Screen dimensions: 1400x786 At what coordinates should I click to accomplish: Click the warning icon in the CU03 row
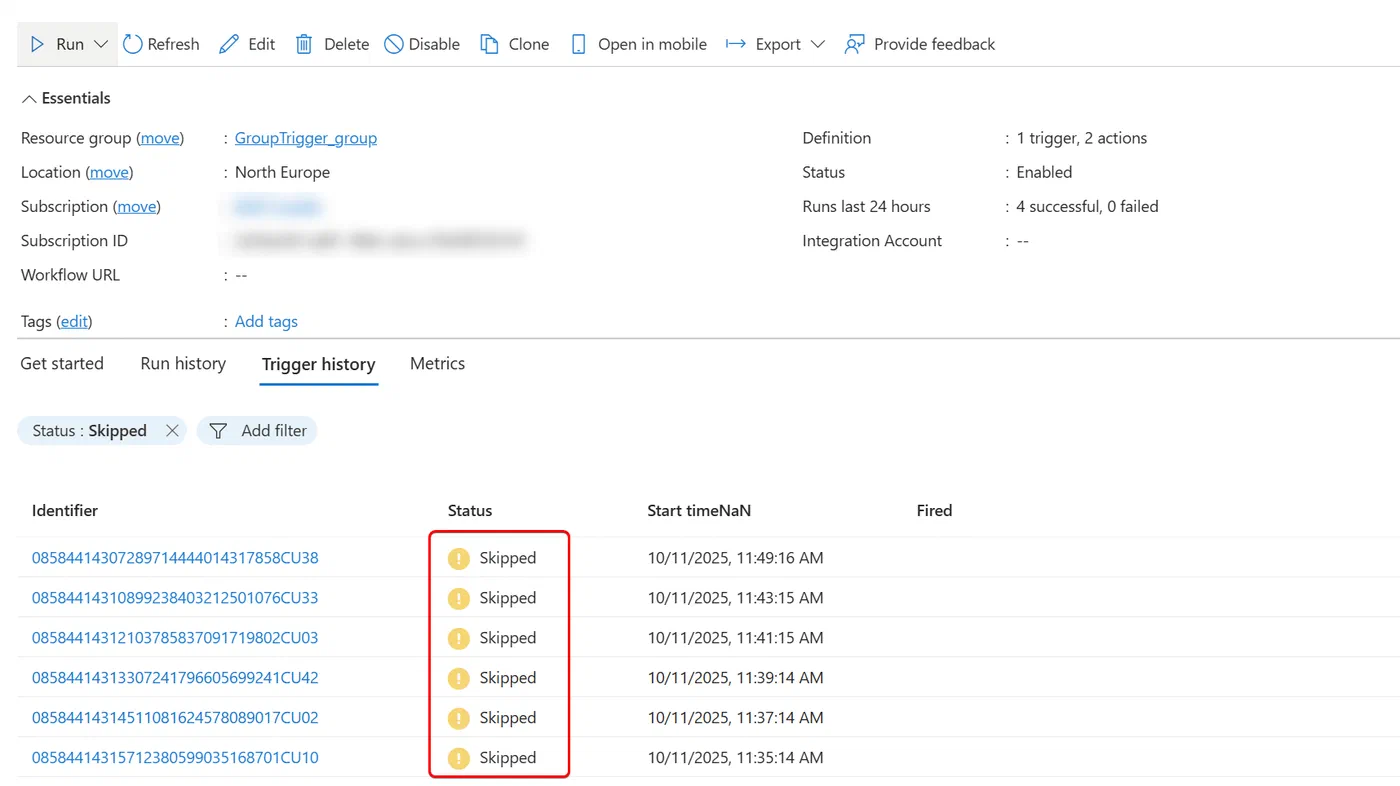pos(459,638)
